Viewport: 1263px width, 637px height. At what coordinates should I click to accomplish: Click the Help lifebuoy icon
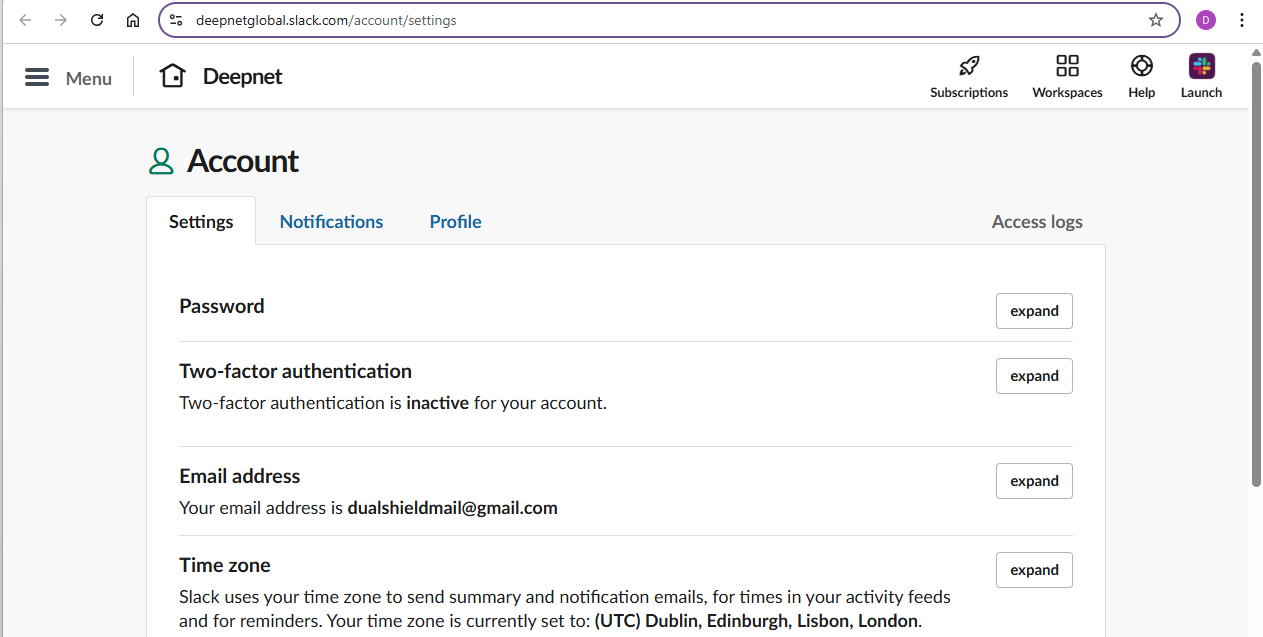coord(1141,67)
